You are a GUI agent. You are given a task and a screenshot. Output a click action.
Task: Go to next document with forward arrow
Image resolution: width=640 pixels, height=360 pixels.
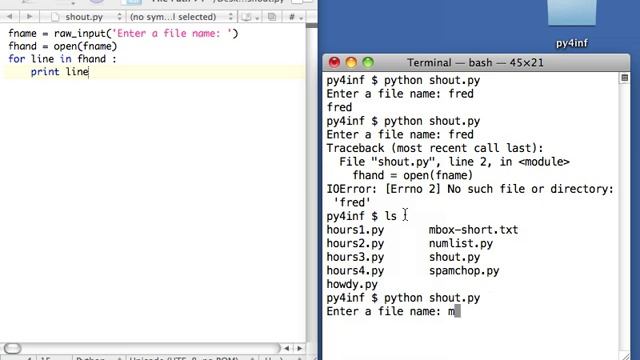29,17
